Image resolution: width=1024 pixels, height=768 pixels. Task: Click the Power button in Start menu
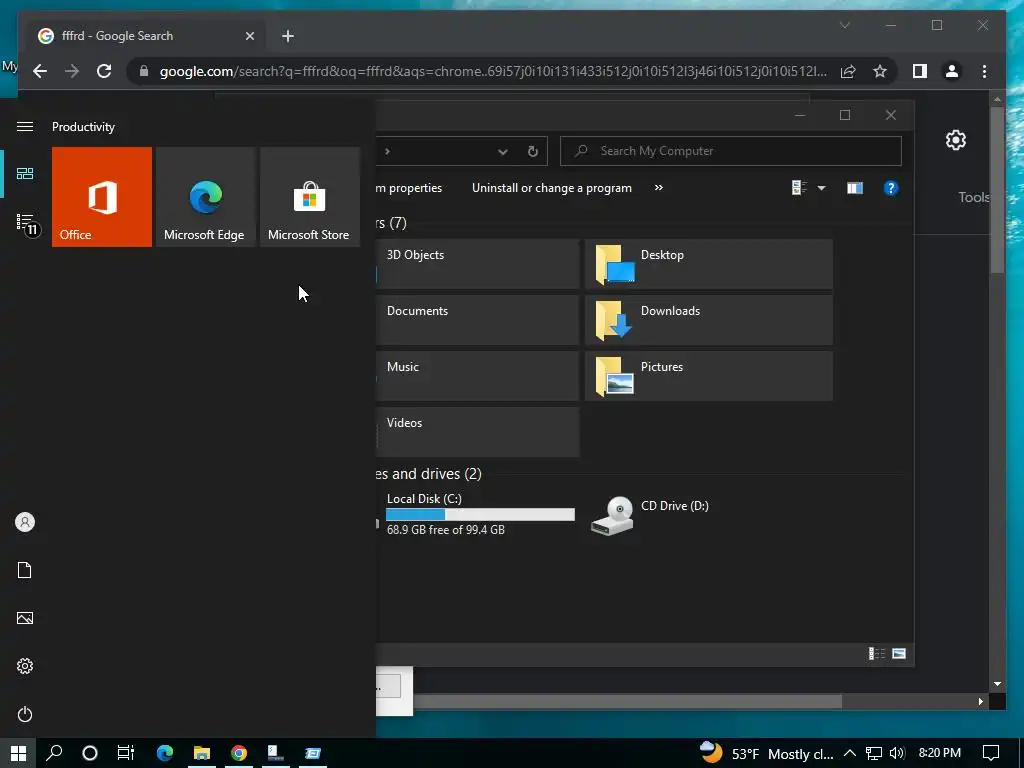[25, 714]
